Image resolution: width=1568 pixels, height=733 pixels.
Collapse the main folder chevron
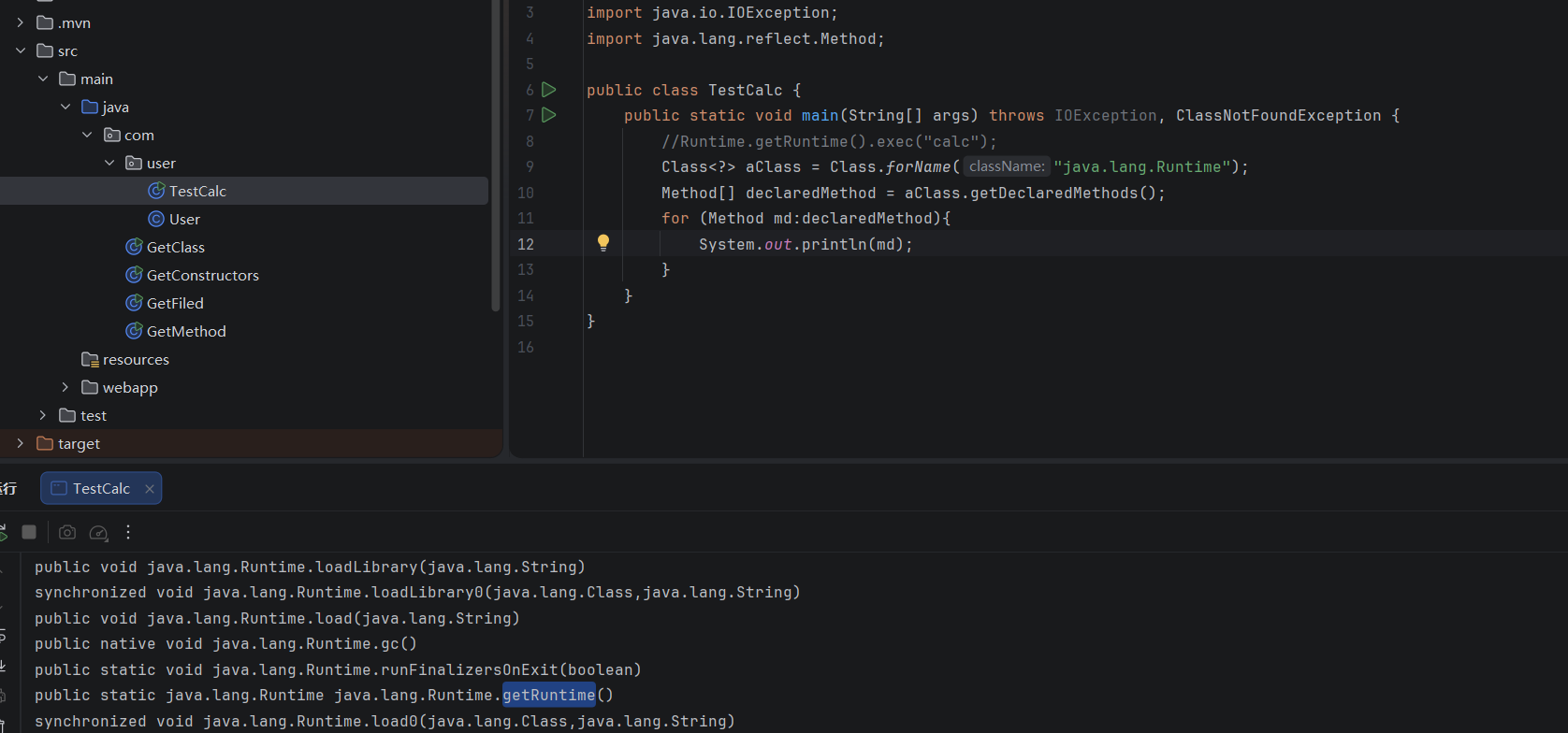43,79
